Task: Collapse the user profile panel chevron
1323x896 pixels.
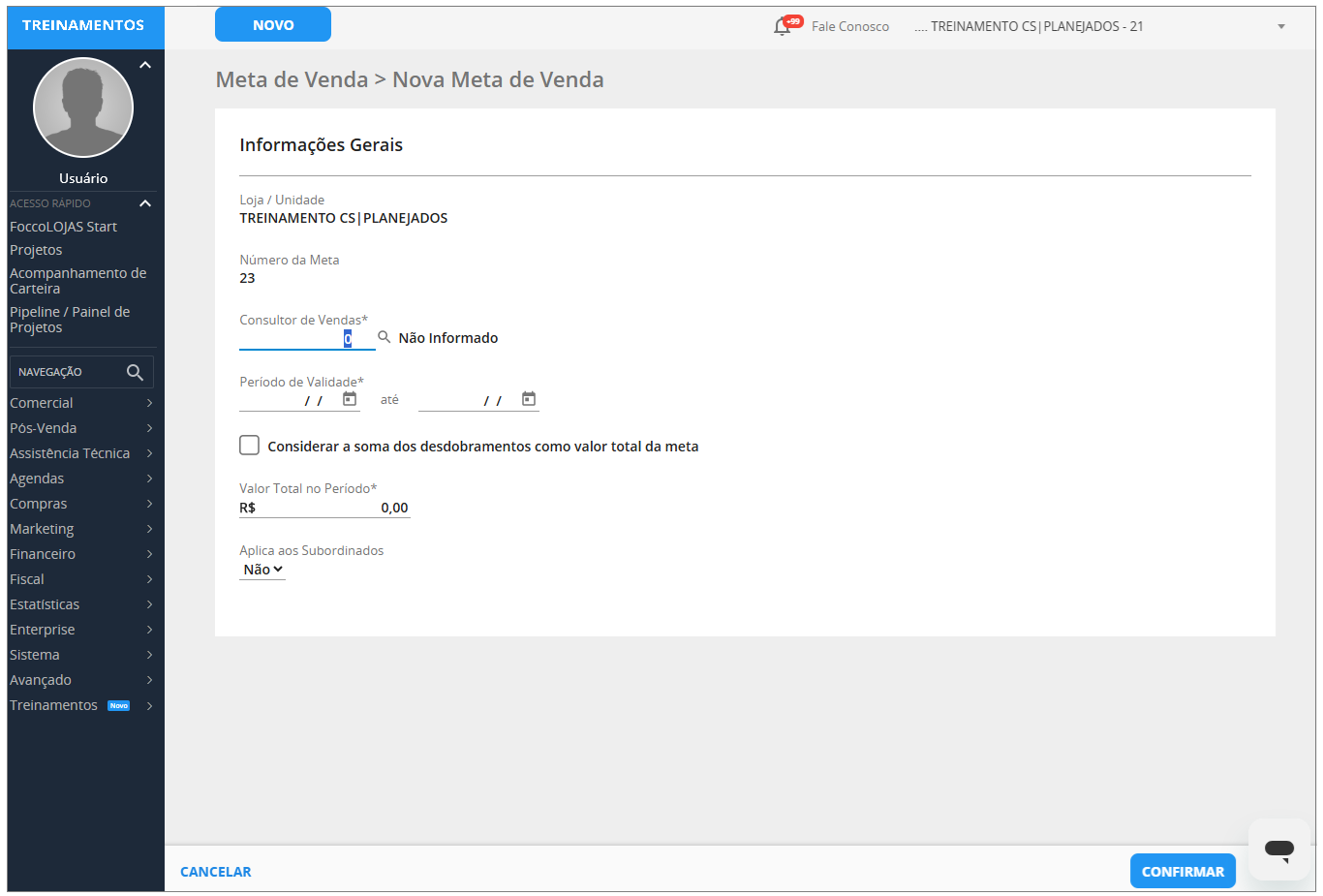Action: [x=145, y=65]
